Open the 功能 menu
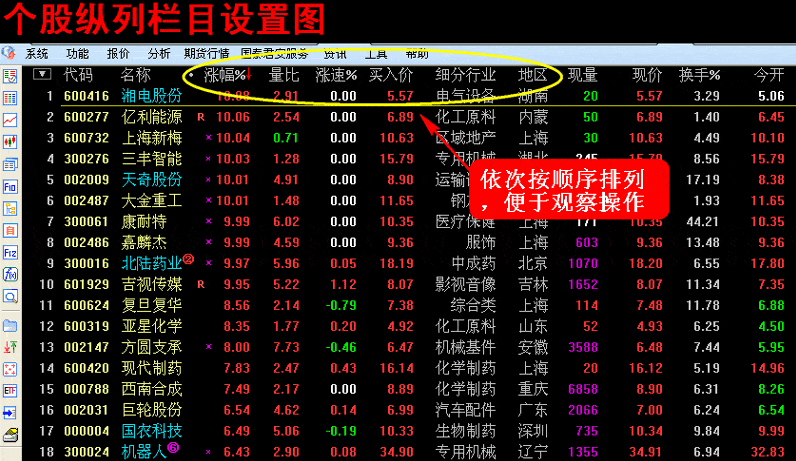 [77, 54]
